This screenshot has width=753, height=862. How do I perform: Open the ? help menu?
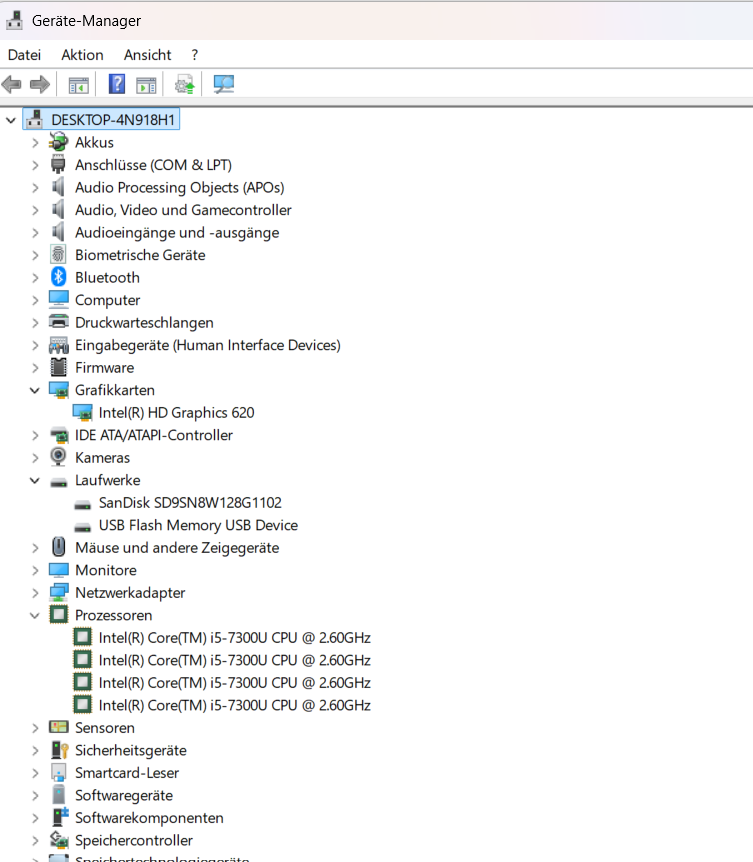pos(195,55)
